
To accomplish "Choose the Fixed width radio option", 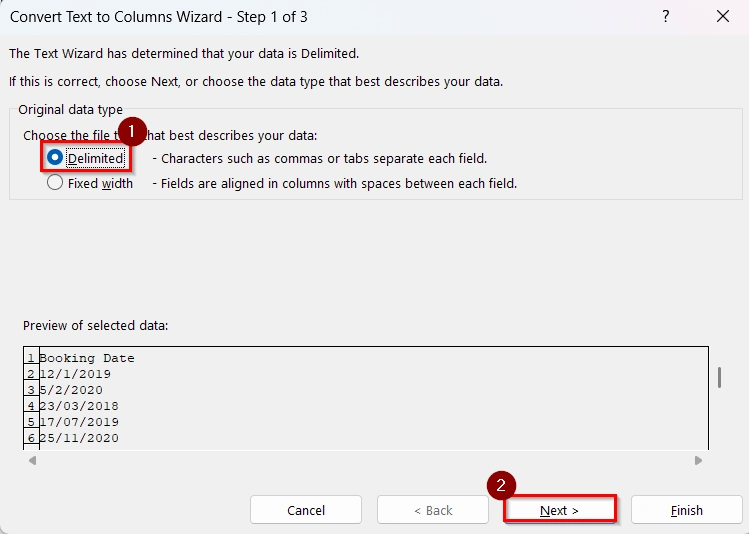I will tap(55, 183).
